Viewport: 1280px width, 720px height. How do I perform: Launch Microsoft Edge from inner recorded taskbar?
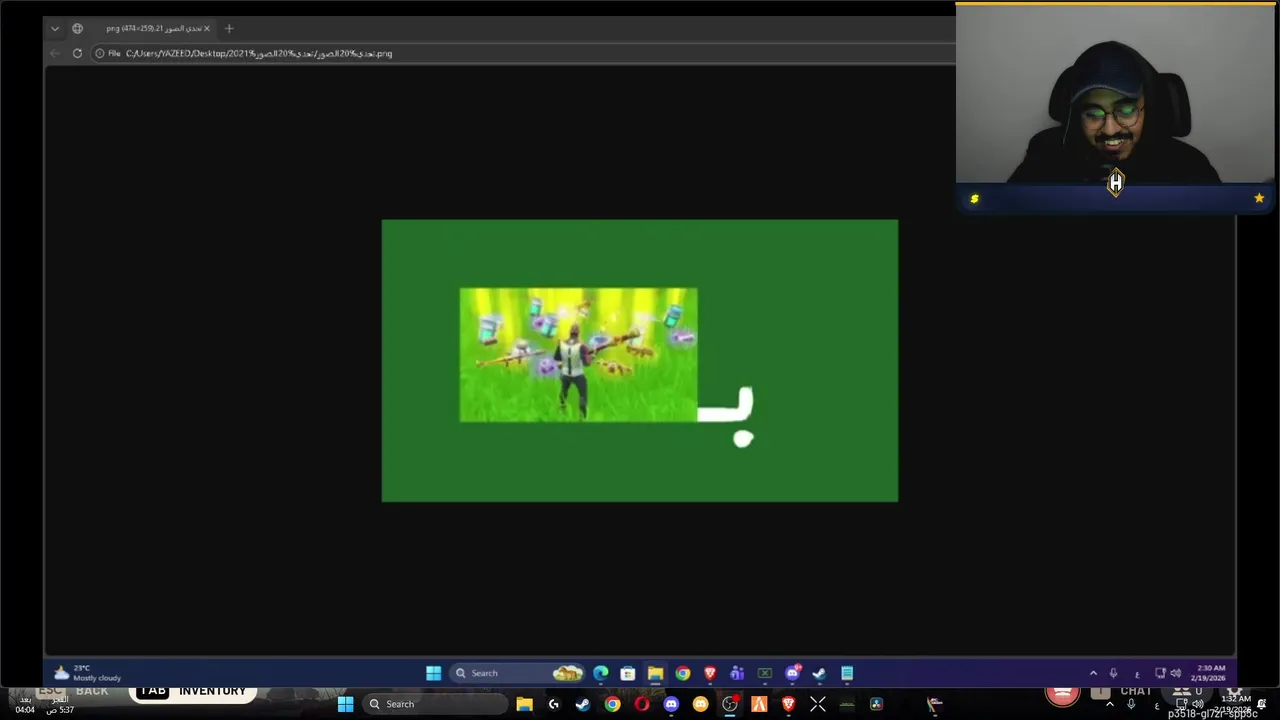(600, 673)
